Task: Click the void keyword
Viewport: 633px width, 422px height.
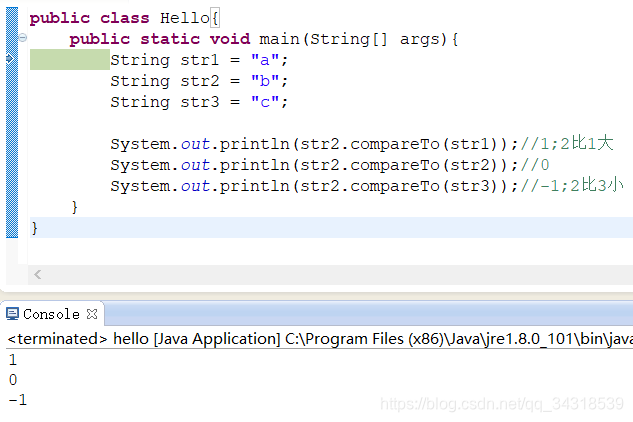Action: pyautogui.click(x=230, y=39)
